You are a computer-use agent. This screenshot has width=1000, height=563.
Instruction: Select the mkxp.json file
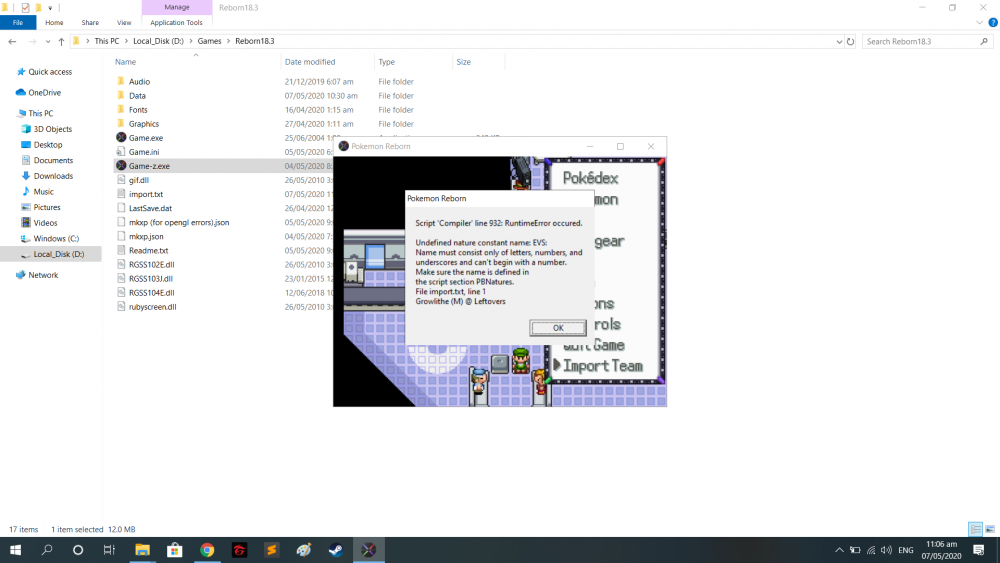tap(146, 237)
